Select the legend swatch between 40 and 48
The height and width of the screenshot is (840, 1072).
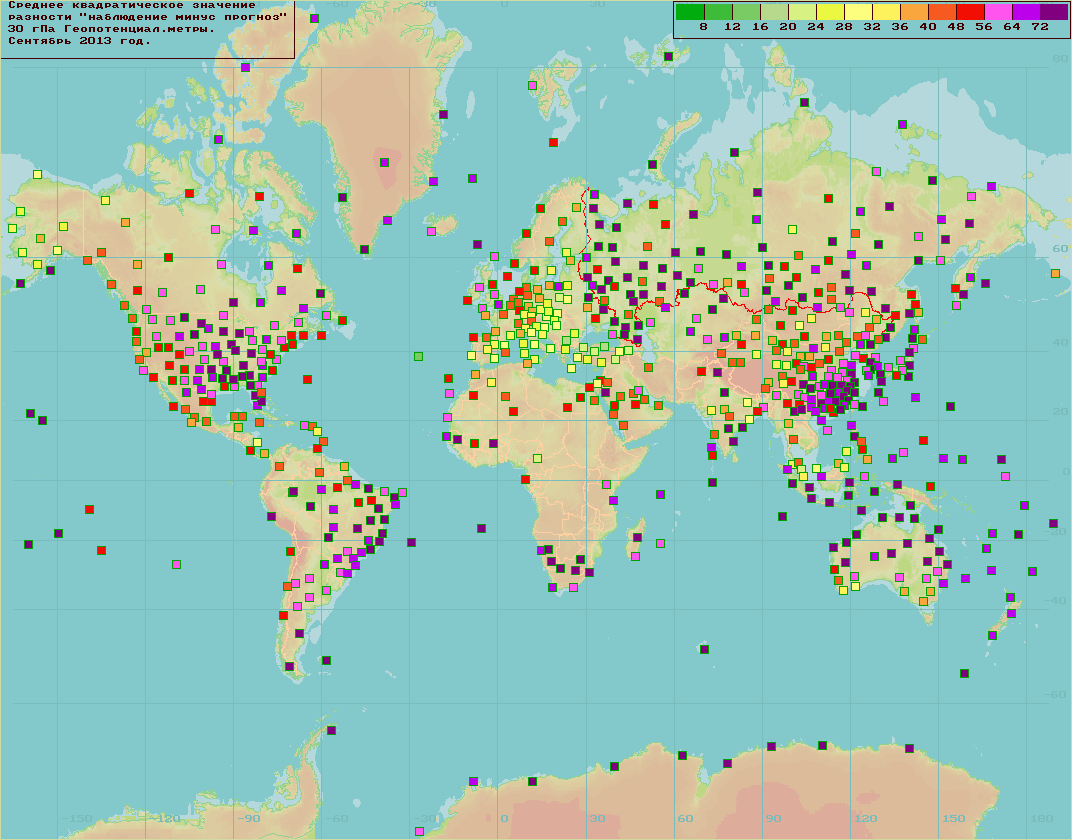(x=941, y=12)
